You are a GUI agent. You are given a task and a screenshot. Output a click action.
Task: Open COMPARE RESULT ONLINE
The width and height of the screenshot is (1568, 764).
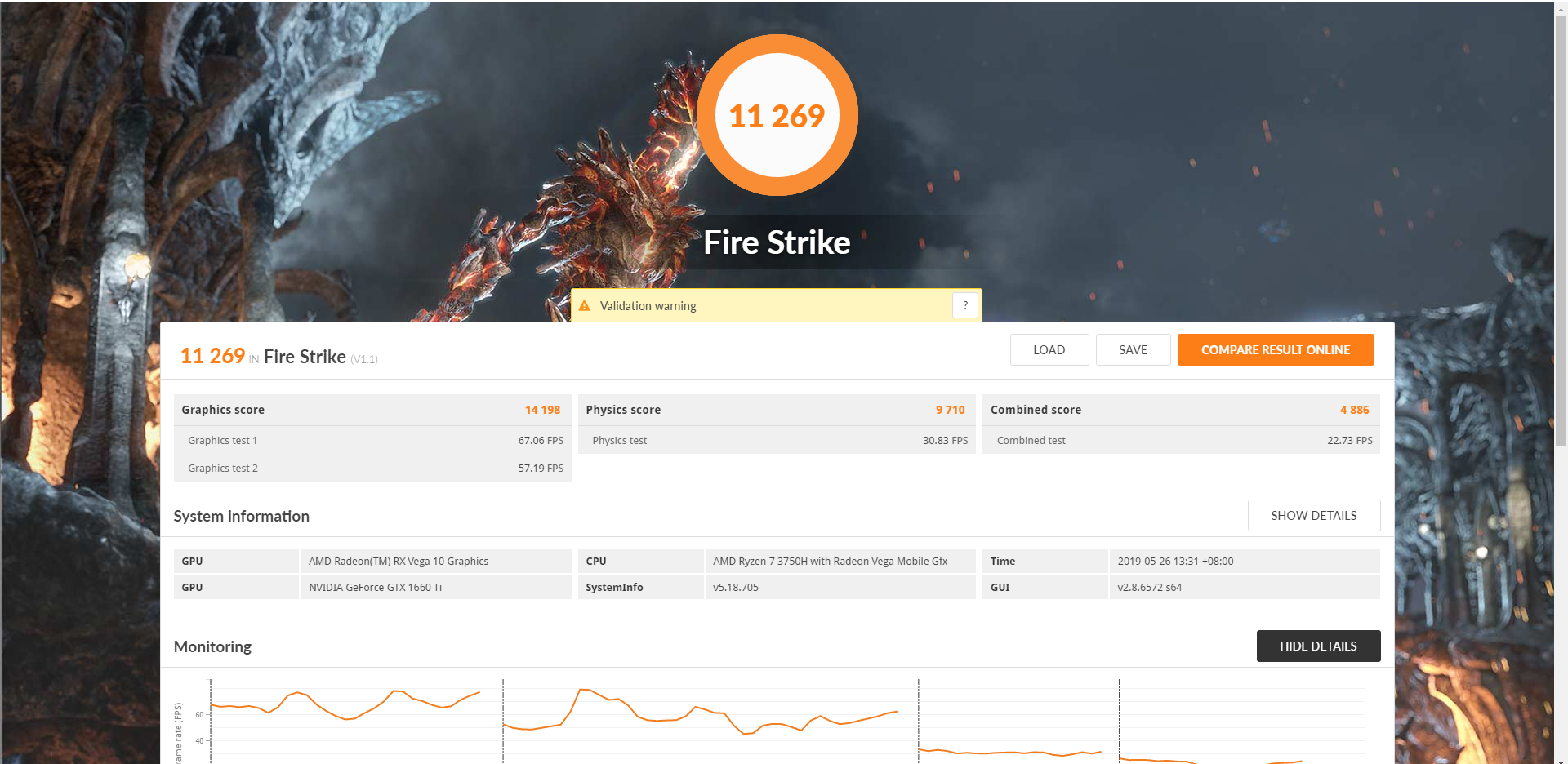(1275, 349)
